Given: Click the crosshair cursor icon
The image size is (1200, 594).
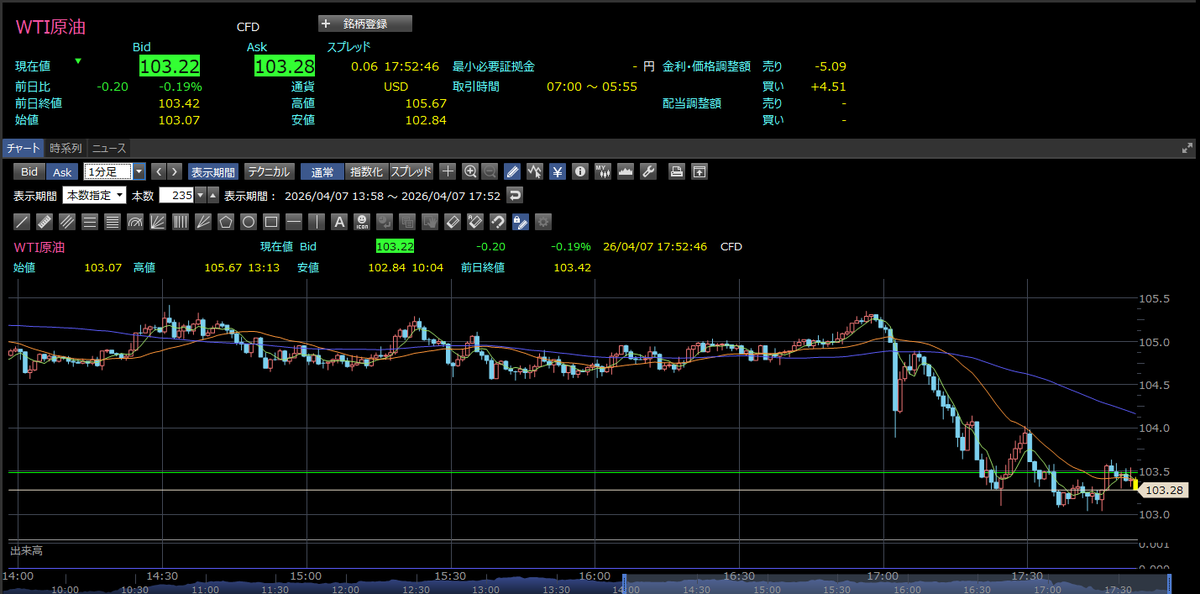Looking at the screenshot, I should [x=448, y=171].
